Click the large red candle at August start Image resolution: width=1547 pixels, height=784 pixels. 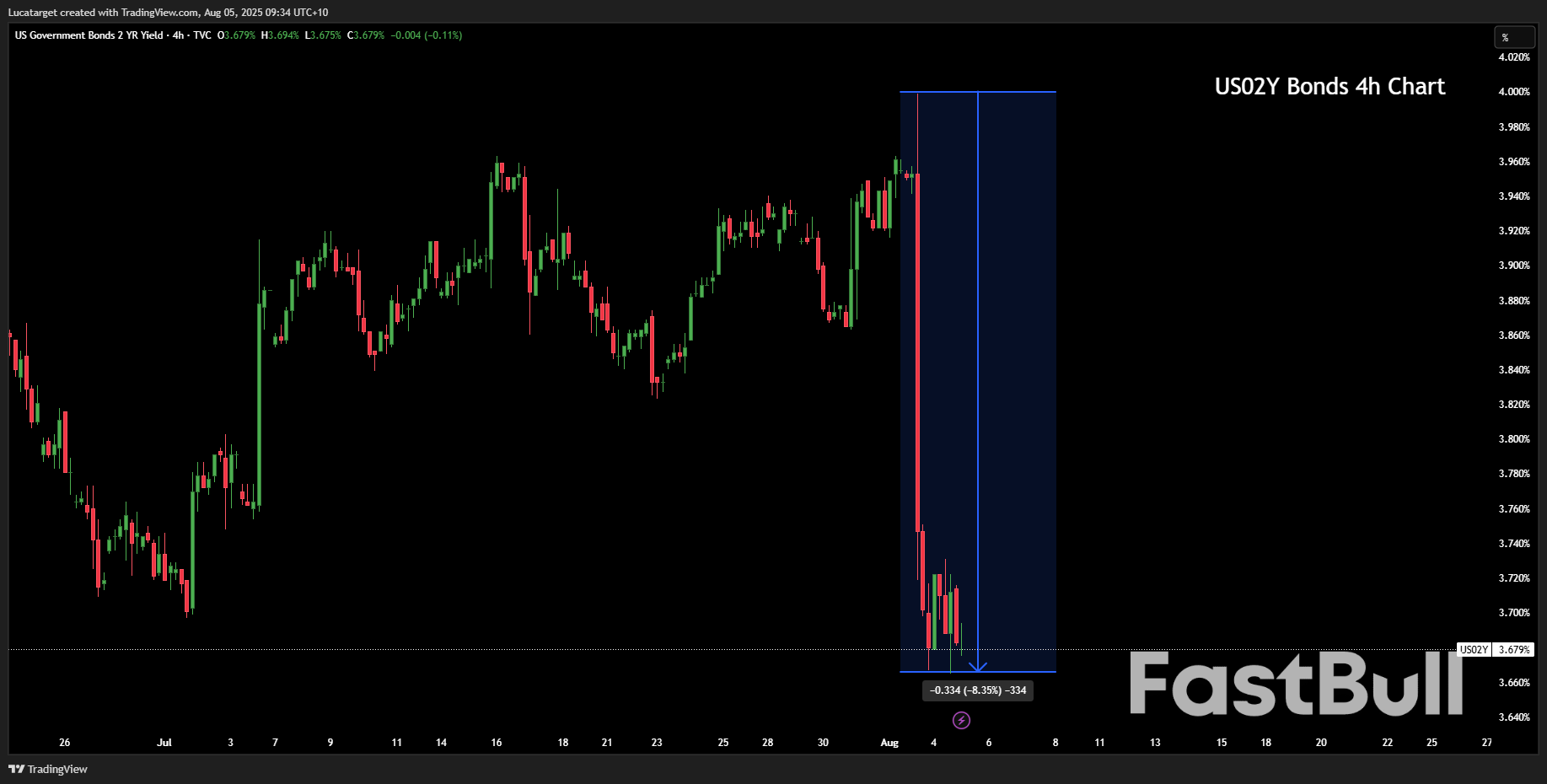pos(917,354)
